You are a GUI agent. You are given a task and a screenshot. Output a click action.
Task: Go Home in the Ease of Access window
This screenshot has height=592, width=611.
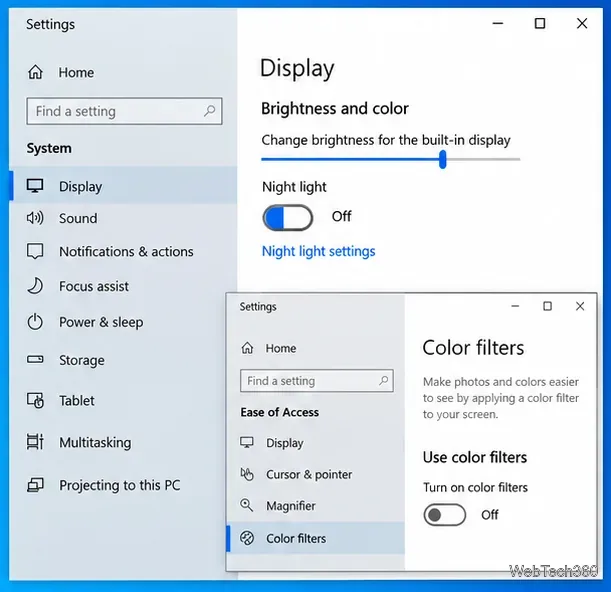(x=281, y=348)
